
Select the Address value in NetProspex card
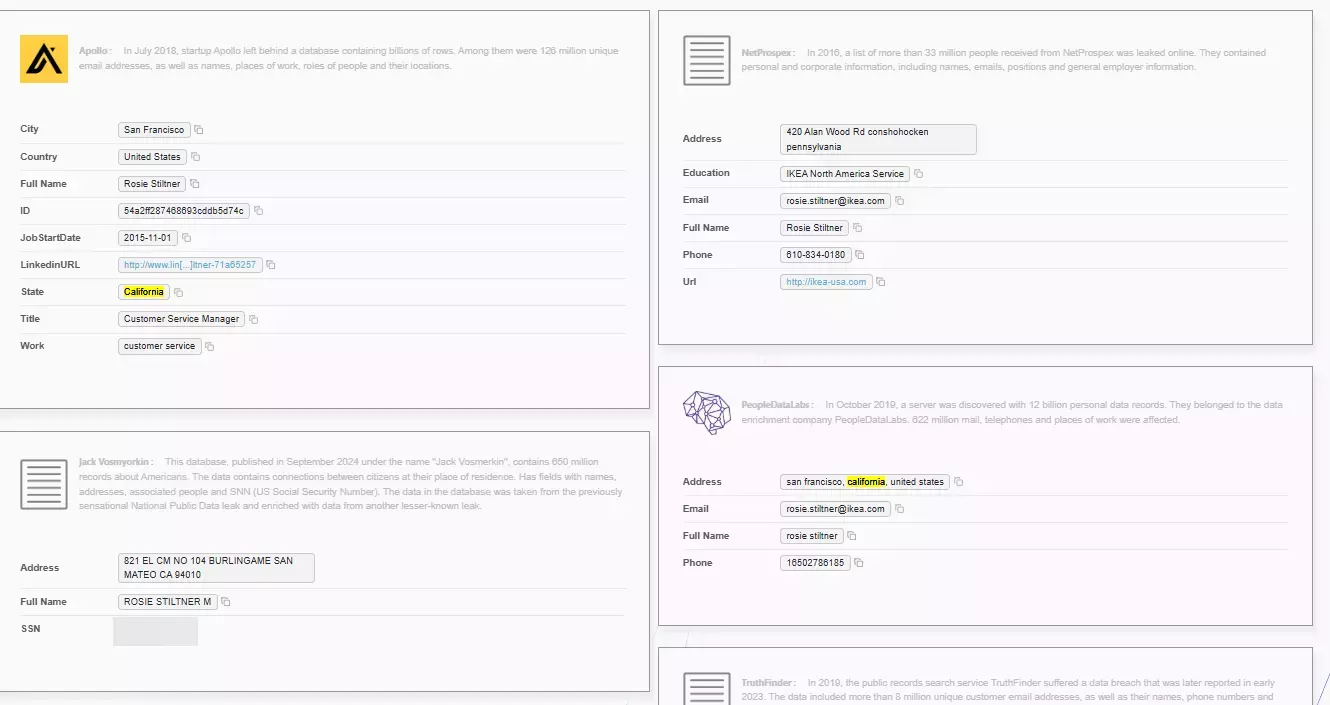[878, 140]
